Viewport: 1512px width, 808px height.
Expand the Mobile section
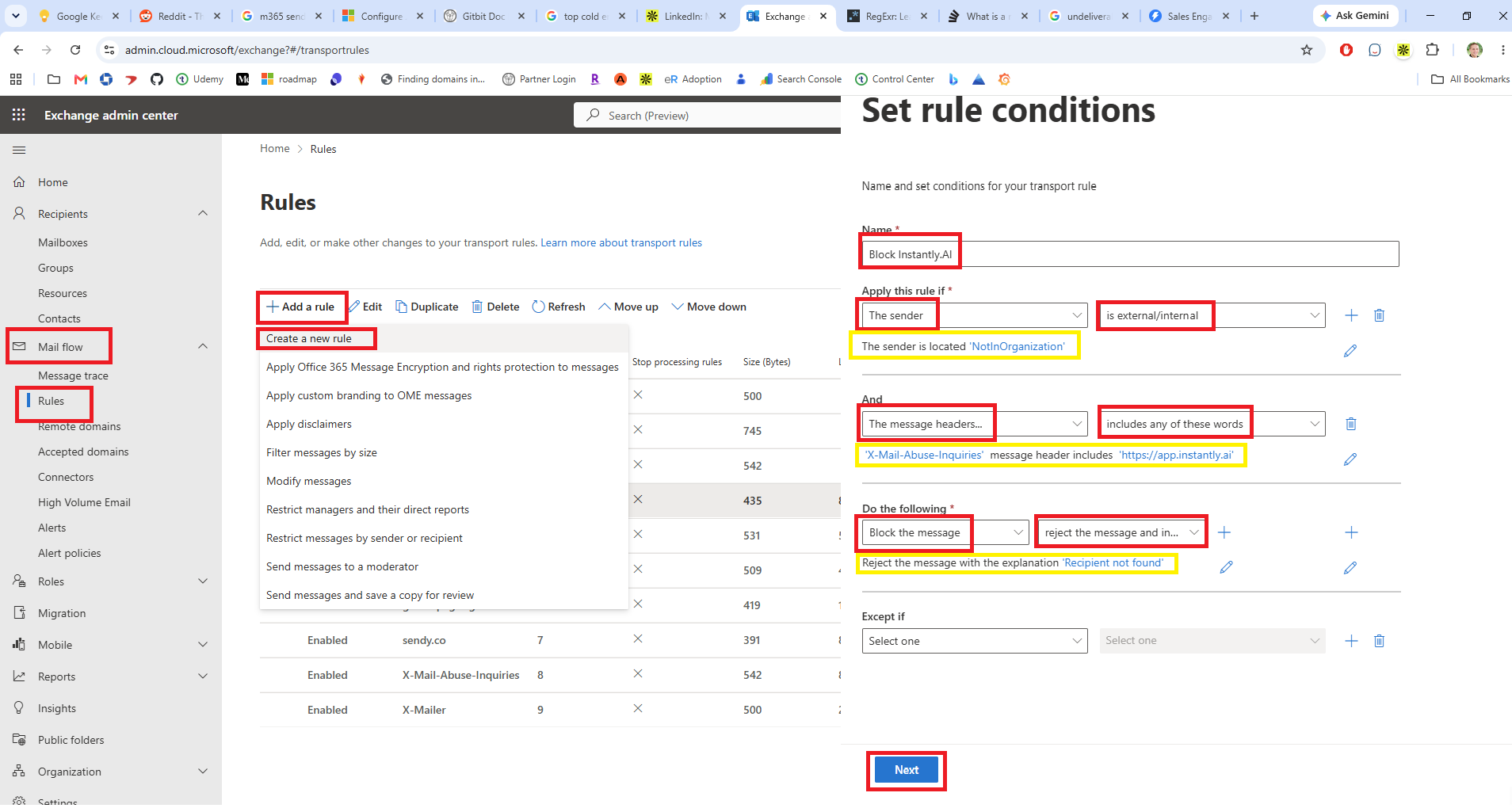[203, 644]
